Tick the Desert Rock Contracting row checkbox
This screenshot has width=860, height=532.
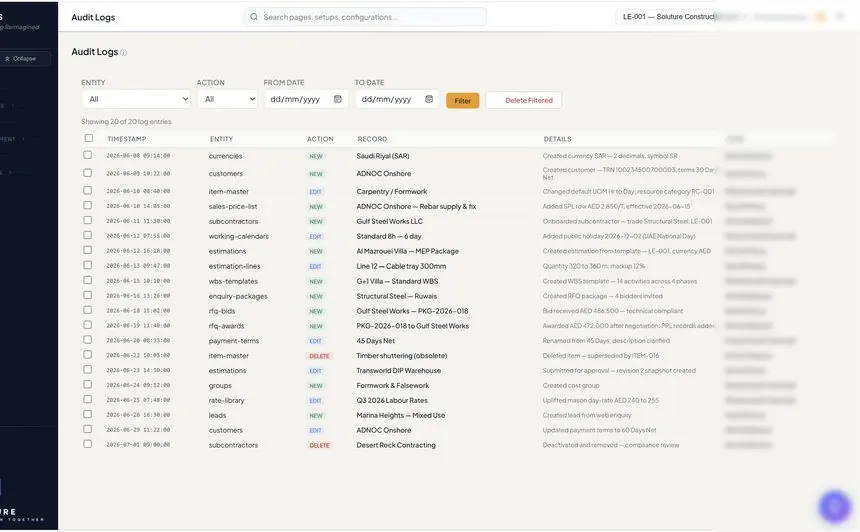88,444
